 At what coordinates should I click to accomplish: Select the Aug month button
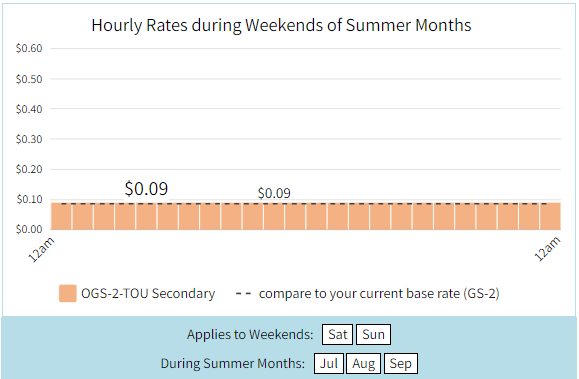(x=363, y=363)
